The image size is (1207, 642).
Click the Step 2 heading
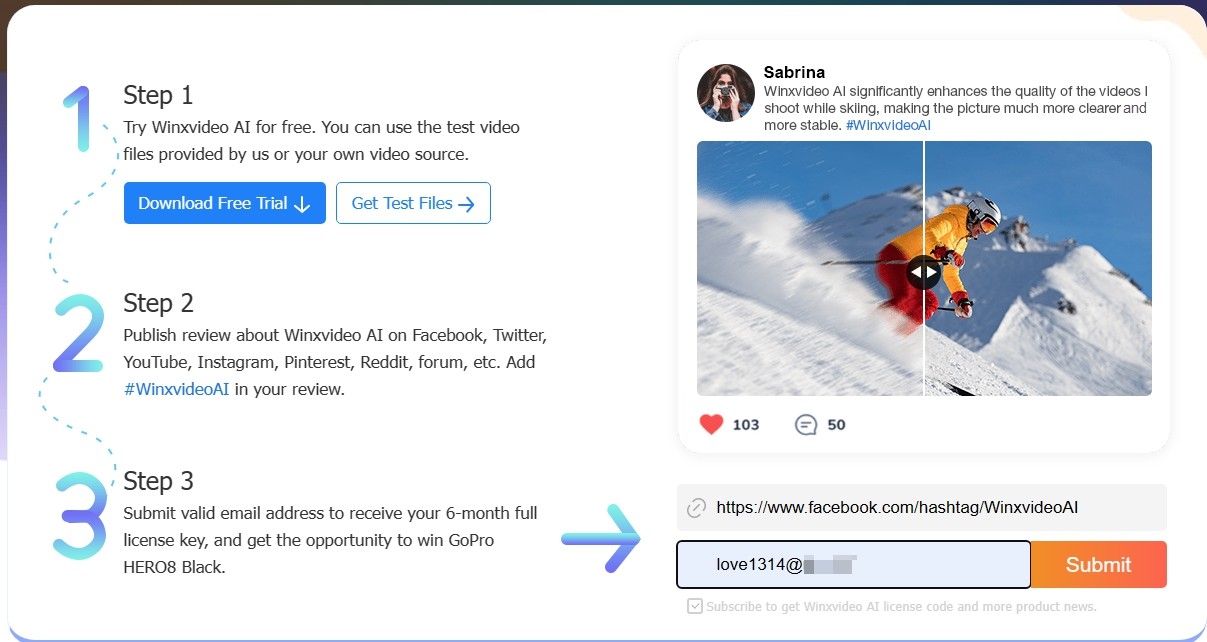pyautogui.click(x=158, y=303)
